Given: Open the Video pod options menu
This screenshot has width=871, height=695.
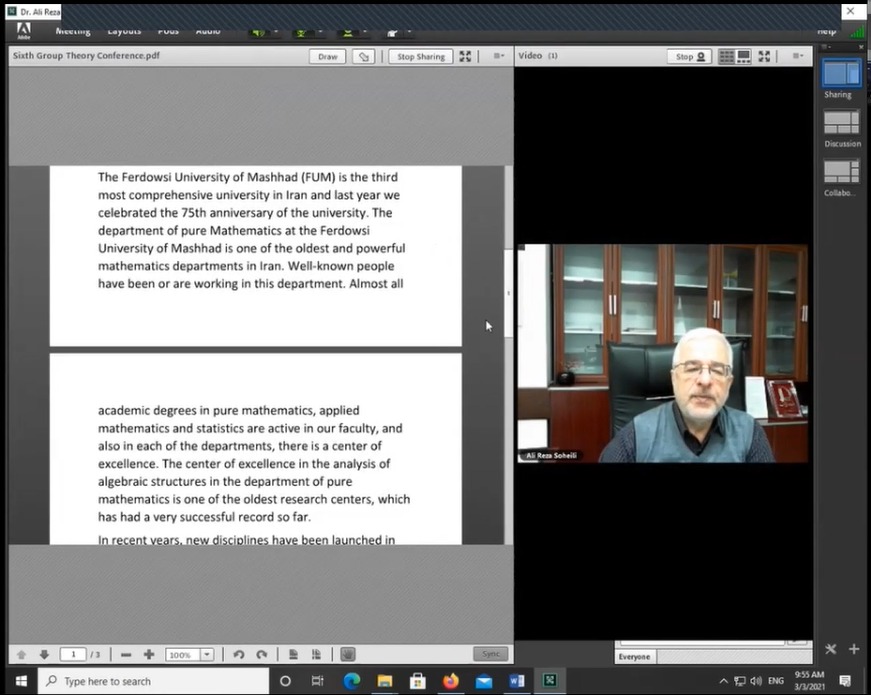Looking at the screenshot, I should tap(797, 57).
